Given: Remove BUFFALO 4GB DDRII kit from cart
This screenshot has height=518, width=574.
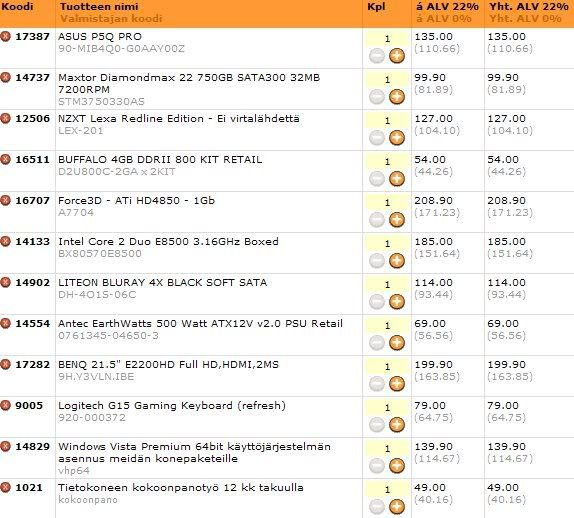Looking at the screenshot, I should [5, 160].
